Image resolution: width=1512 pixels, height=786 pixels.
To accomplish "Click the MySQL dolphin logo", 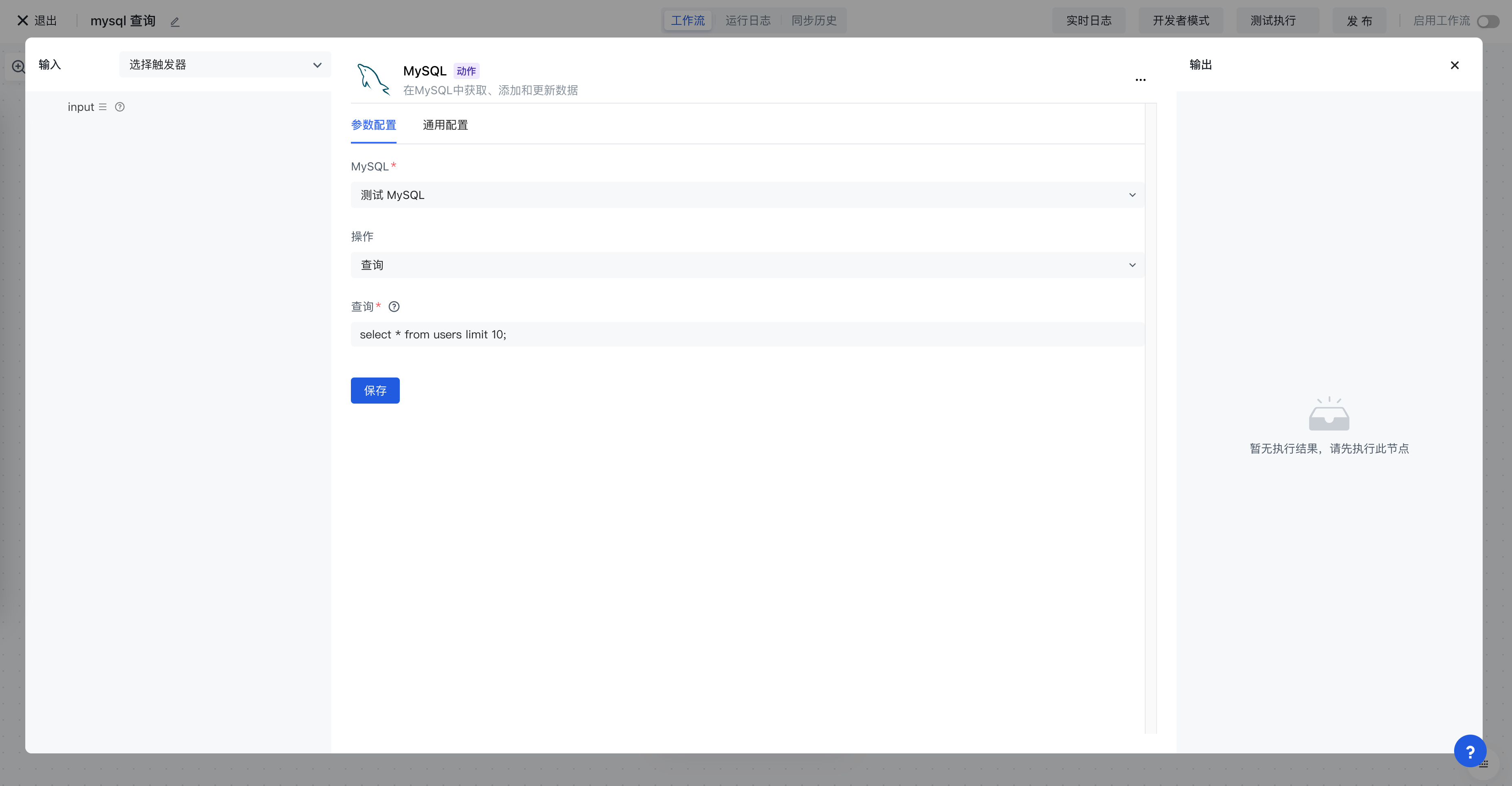I will [x=373, y=79].
